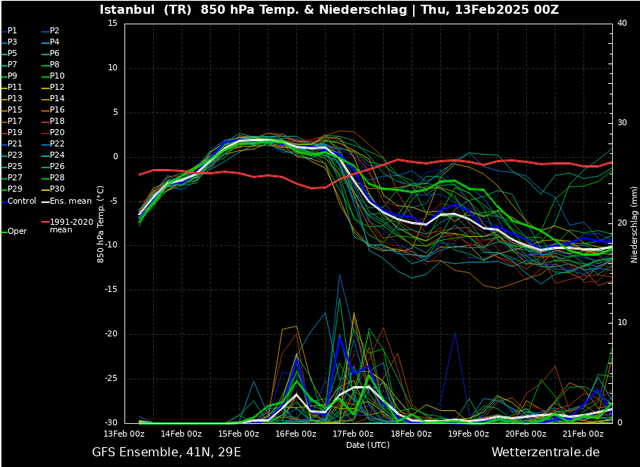Screen dimensions: 640x467
Task: Click 20 on the precipitation axis
Action: [622, 223]
